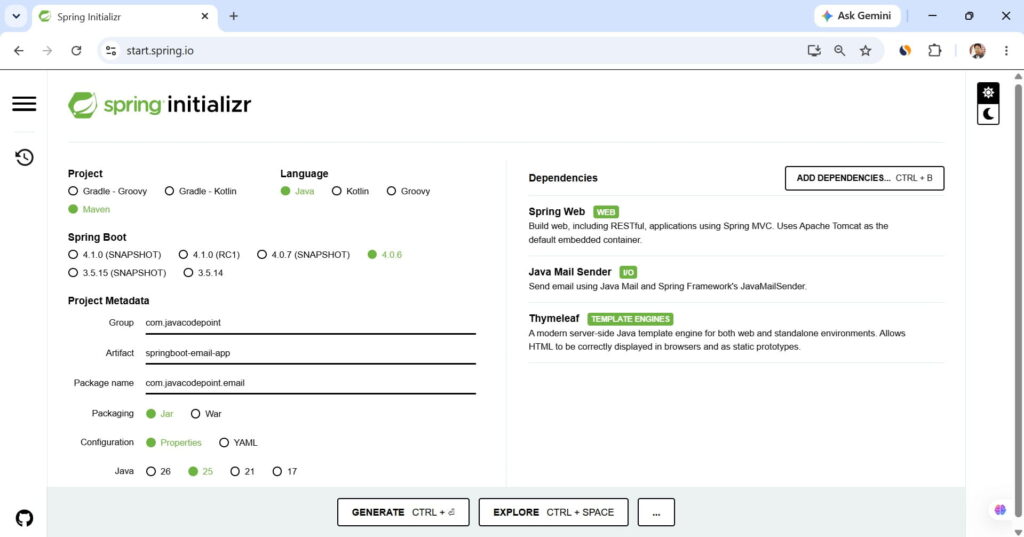
Task: Click the Artifact input field
Action: coord(310,353)
